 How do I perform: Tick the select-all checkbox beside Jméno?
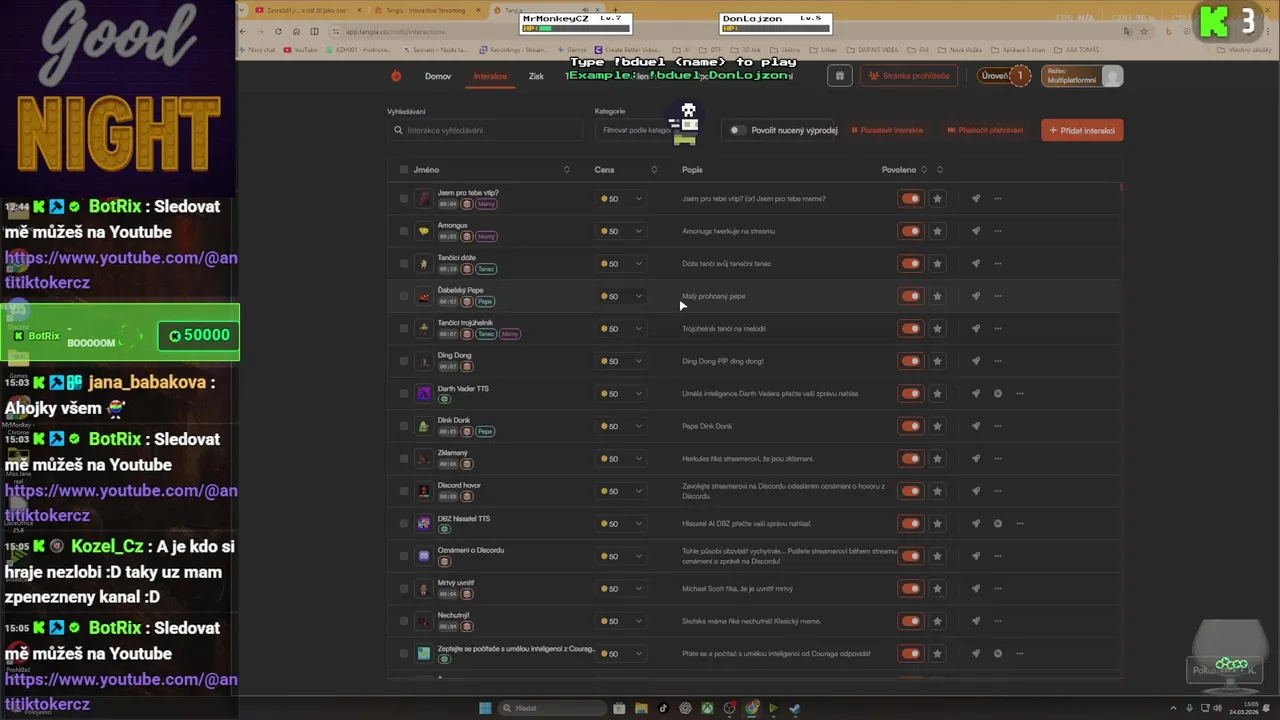pyautogui.click(x=404, y=170)
